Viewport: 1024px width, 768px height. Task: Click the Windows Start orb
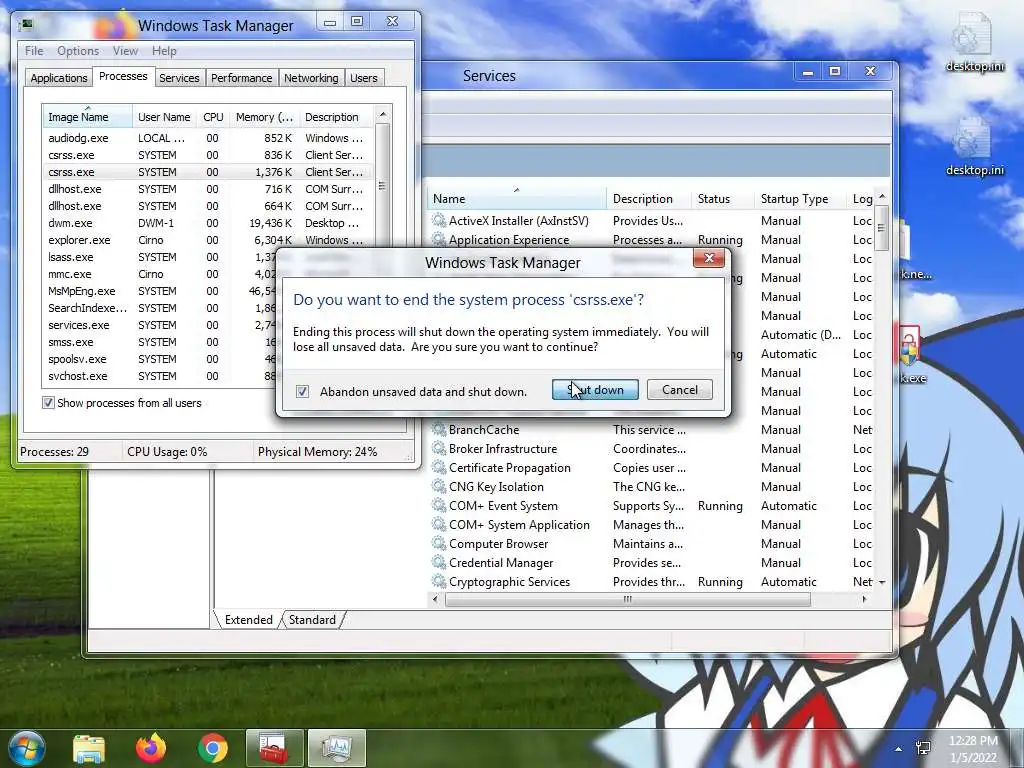click(25, 748)
